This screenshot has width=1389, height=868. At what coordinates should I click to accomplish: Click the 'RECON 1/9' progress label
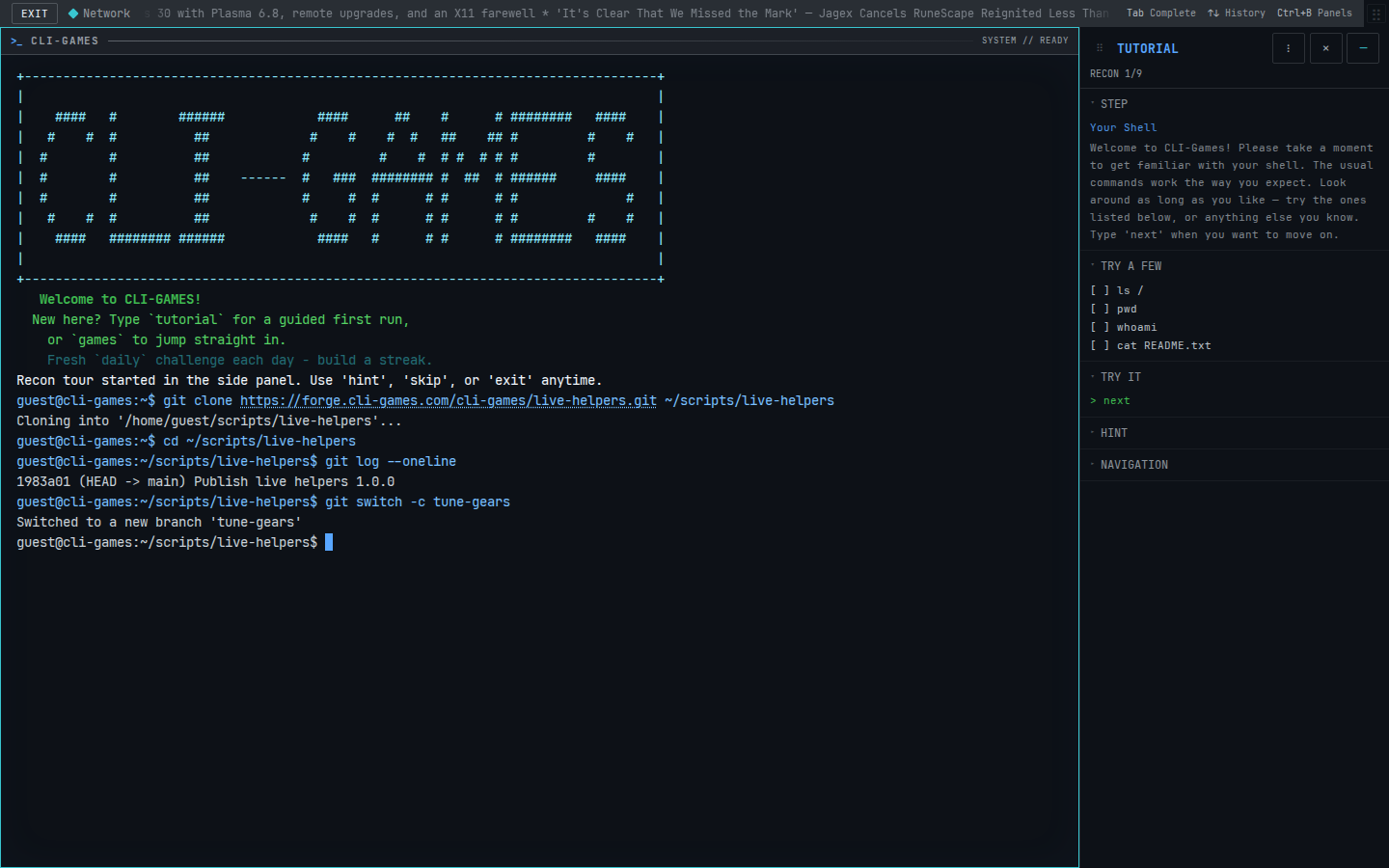(x=1116, y=73)
